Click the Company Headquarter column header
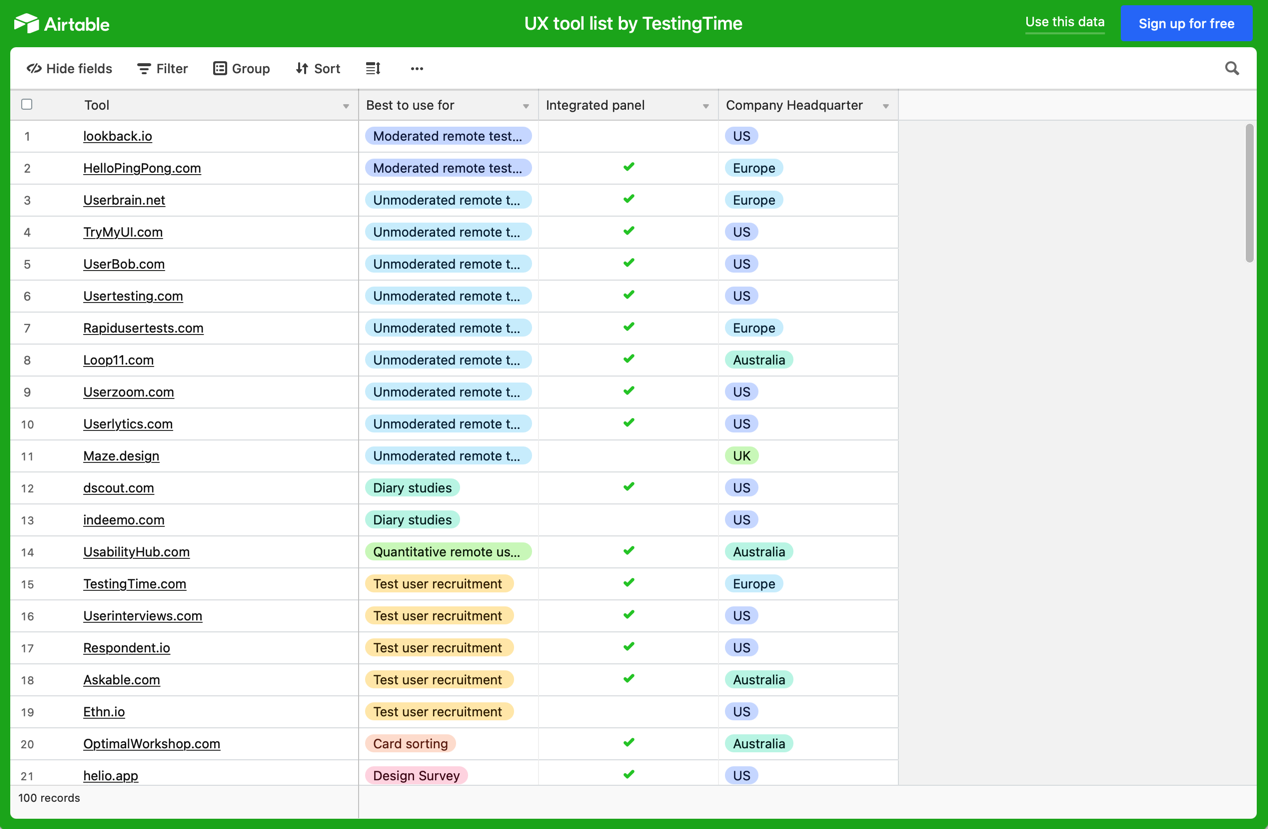This screenshot has width=1268, height=829. (808, 105)
